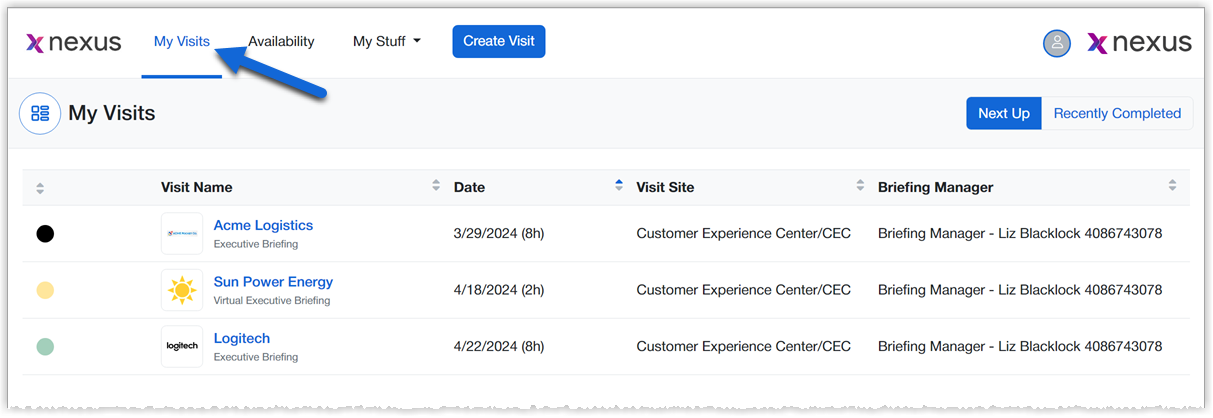Open the user profile avatar icon
Image resolution: width=1213 pixels, height=418 pixels.
[x=1057, y=43]
